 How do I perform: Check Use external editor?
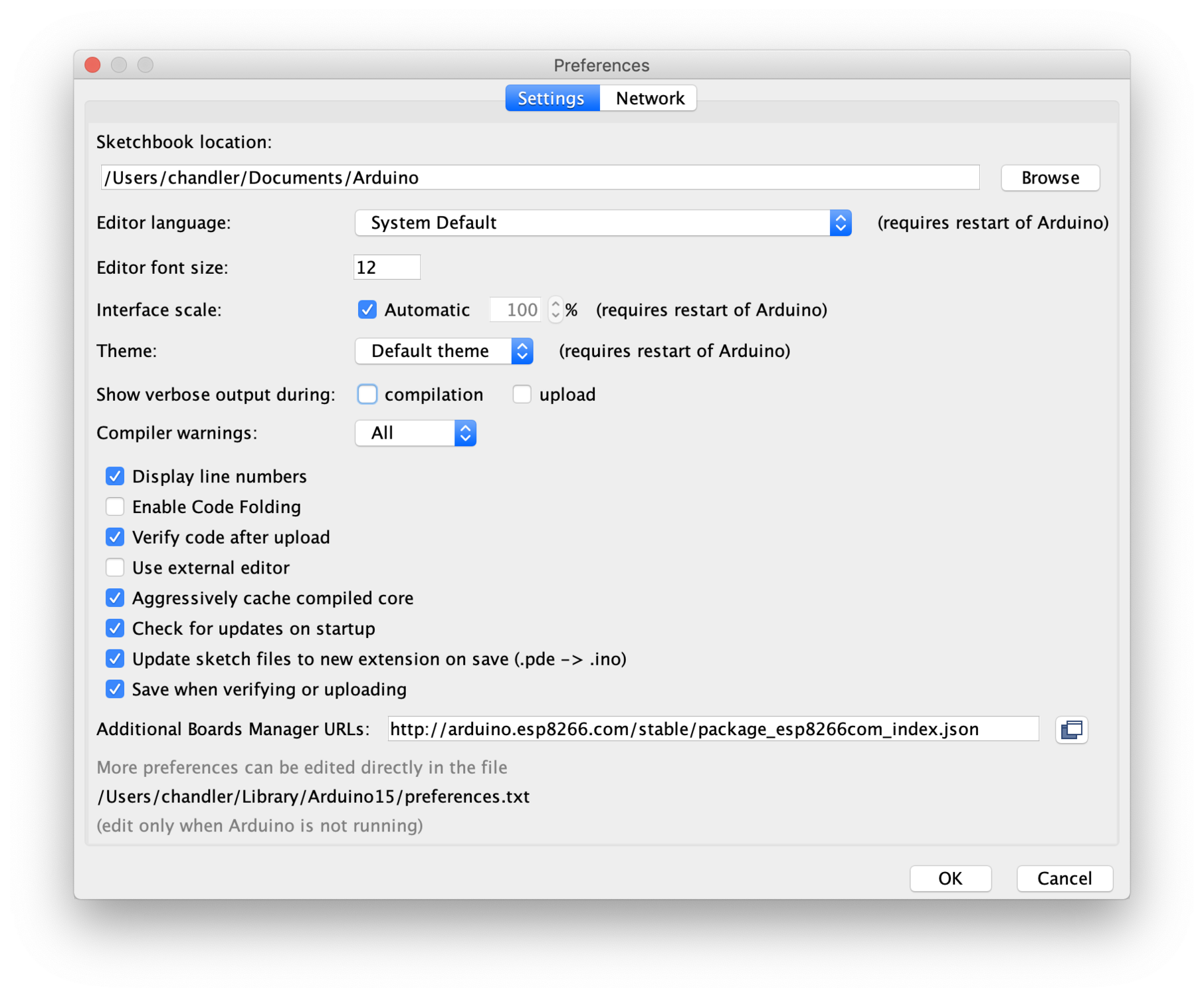(114, 567)
